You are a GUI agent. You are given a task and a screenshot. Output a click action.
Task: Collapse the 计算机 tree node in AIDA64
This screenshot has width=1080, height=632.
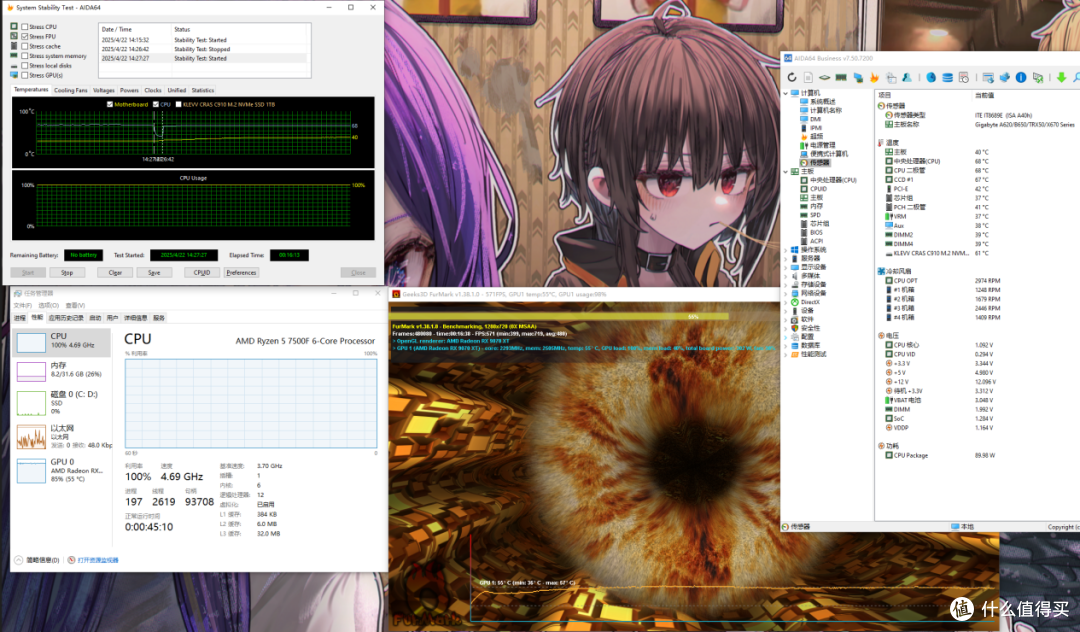pos(785,93)
